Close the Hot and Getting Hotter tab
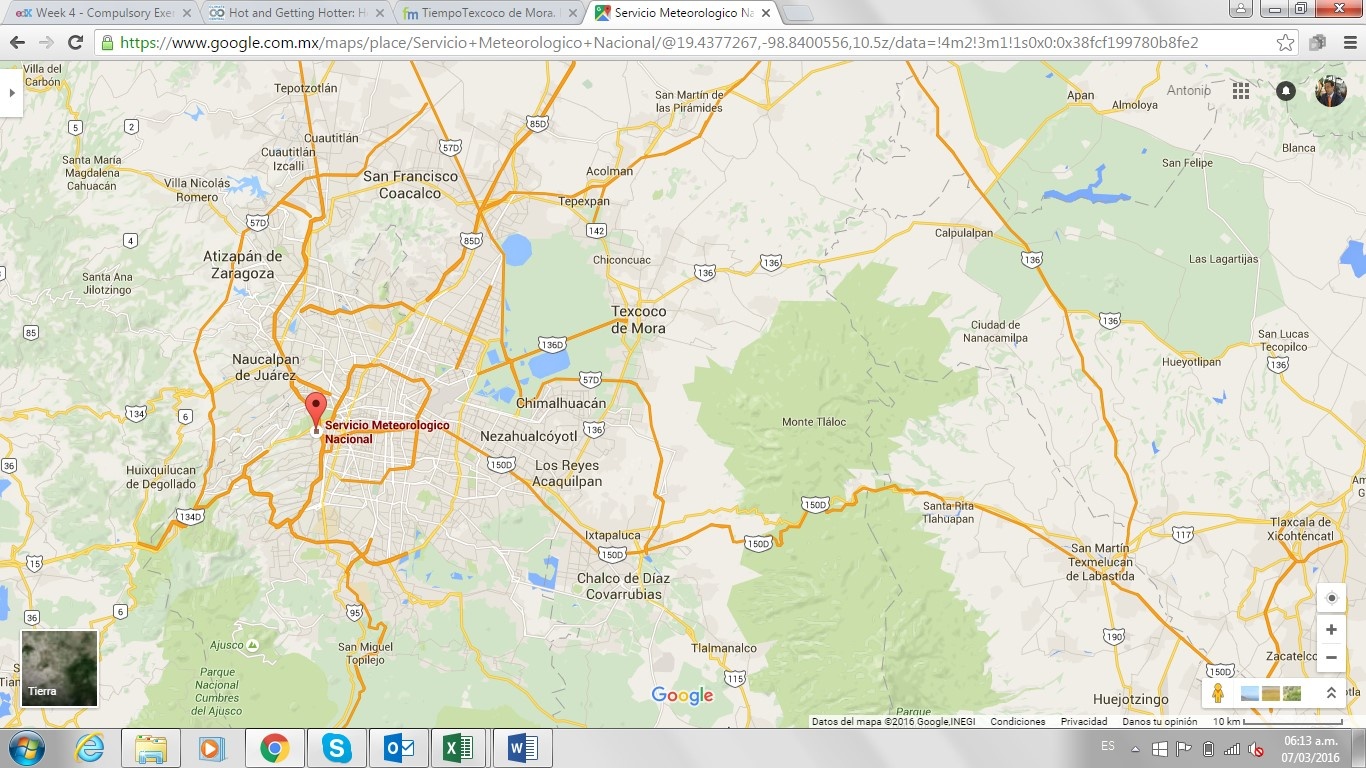The height and width of the screenshot is (768, 1366). [379, 13]
